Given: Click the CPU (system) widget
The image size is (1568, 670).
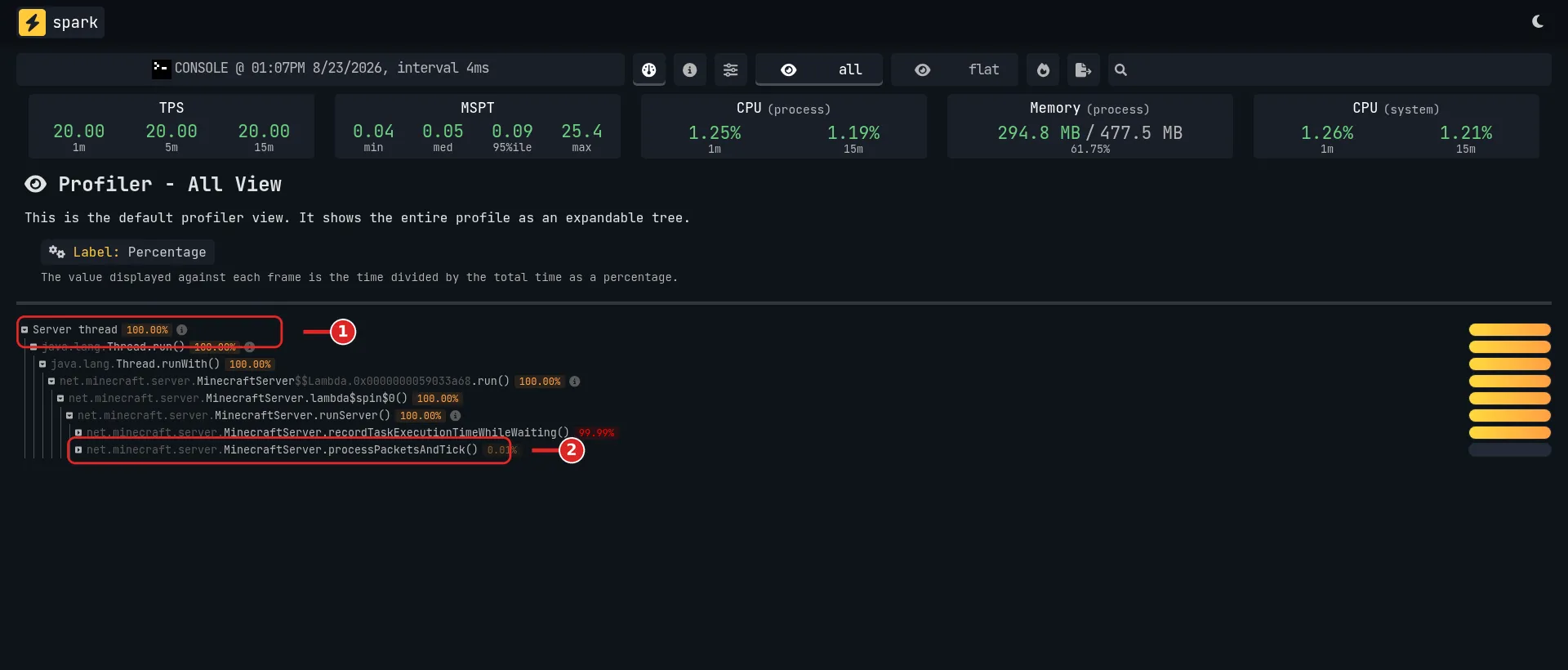Looking at the screenshot, I should [1396, 126].
